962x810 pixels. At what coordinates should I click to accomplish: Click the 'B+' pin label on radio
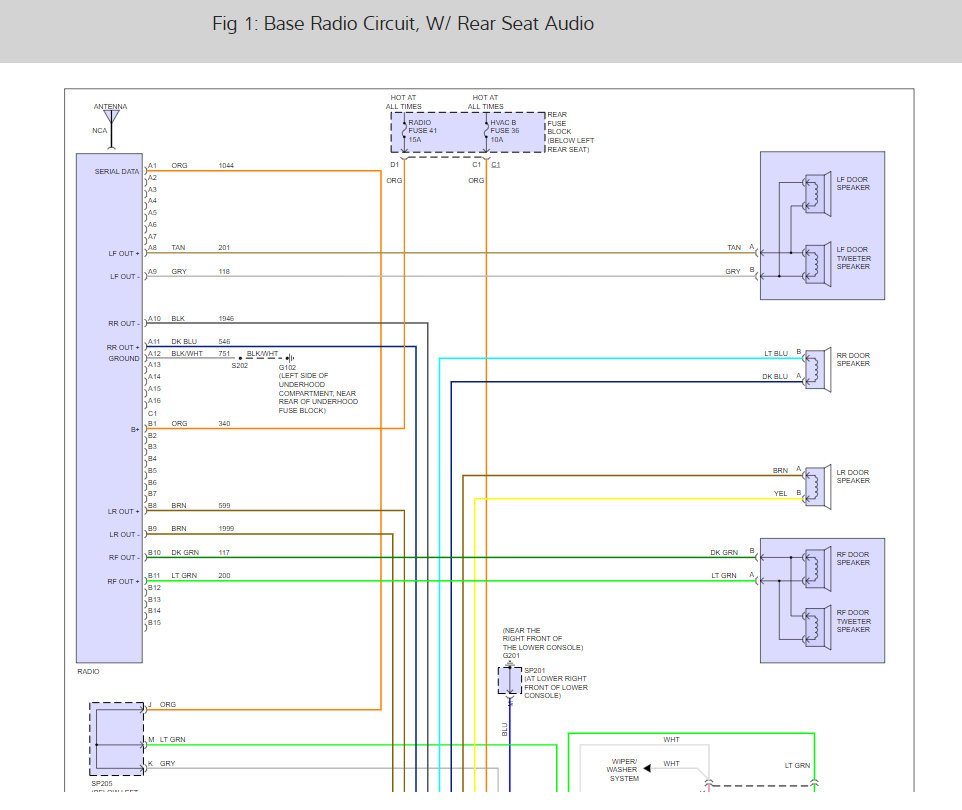pyautogui.click(x=135, y=430)
